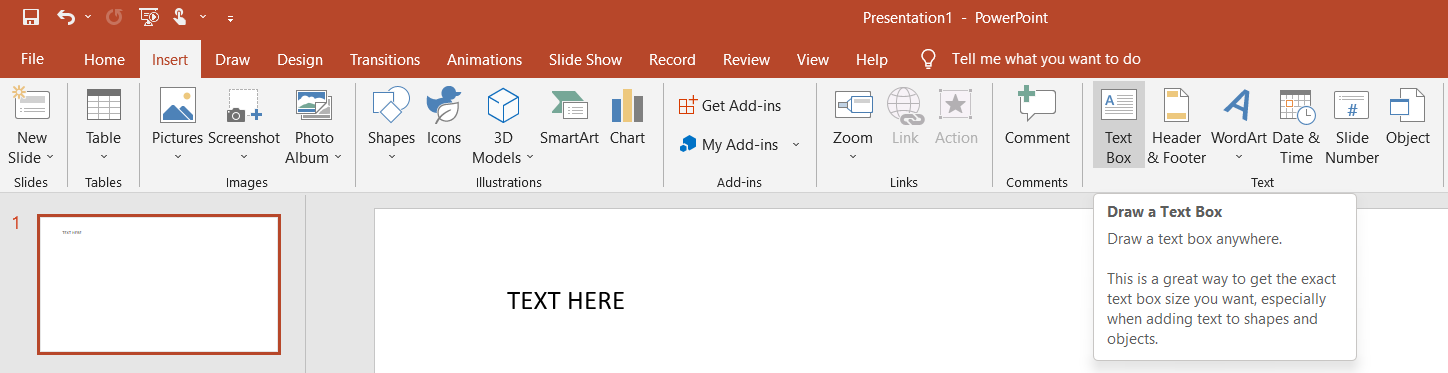Customize Quick Access Toolbar dropdown
The image size is (1448, 373).
[x=231, y=18]
